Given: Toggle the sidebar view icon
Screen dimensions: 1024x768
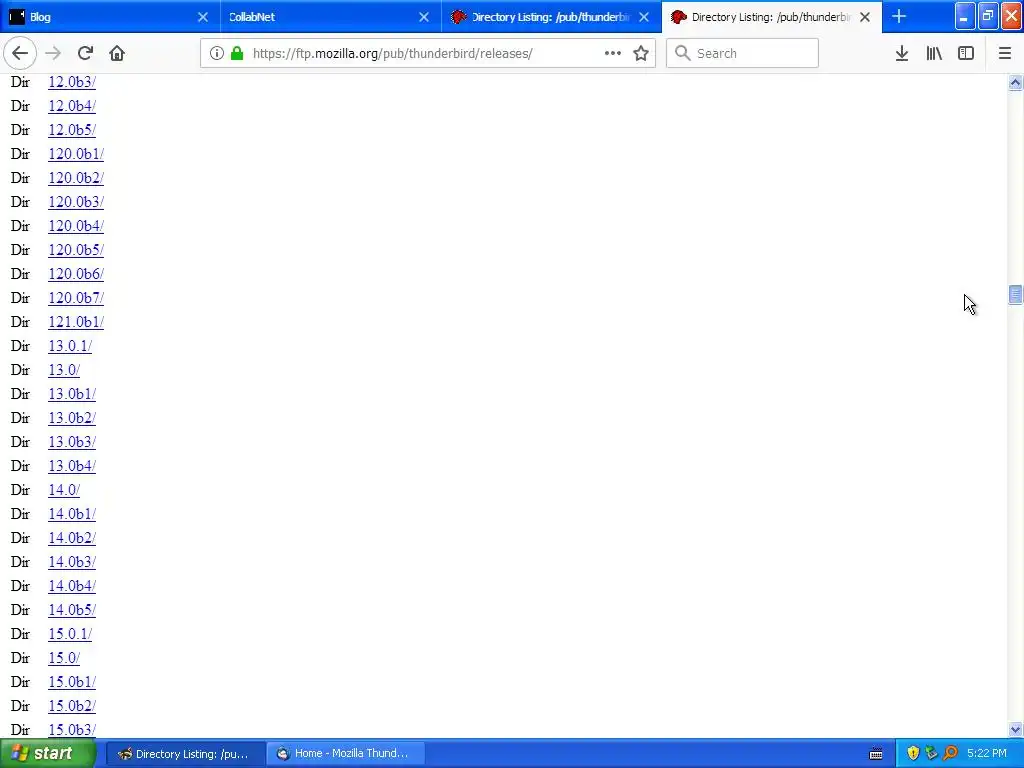Looking at the screenshot, I should [x=966, y=54].
